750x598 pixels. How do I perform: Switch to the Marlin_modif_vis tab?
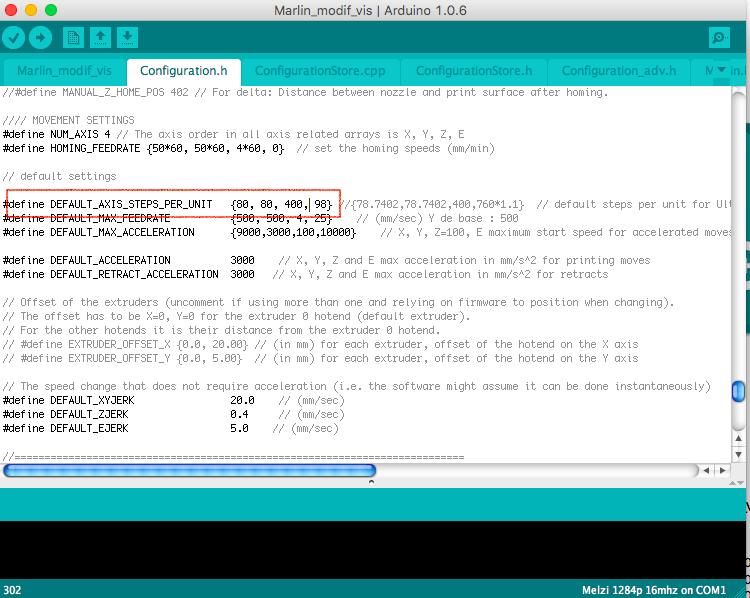point(64,71)
